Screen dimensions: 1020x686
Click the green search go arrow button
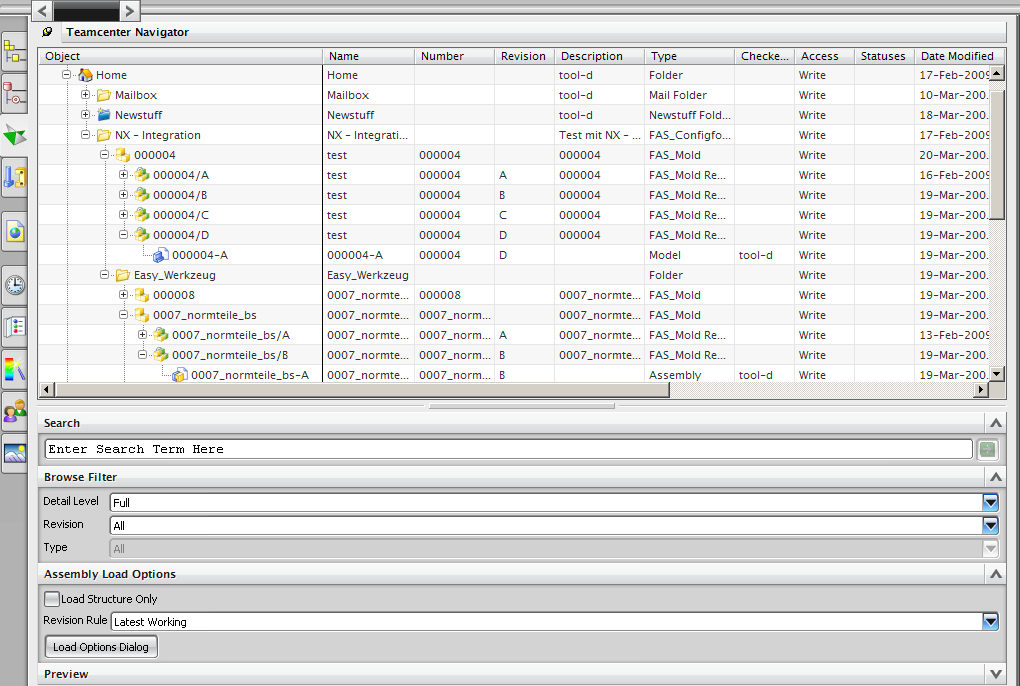tap(987, 449)
